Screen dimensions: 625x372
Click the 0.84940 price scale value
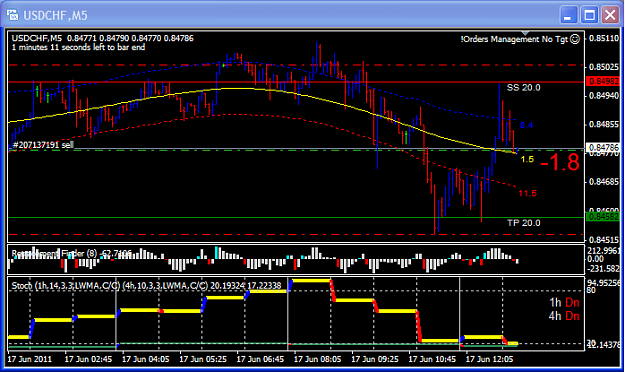604,96
